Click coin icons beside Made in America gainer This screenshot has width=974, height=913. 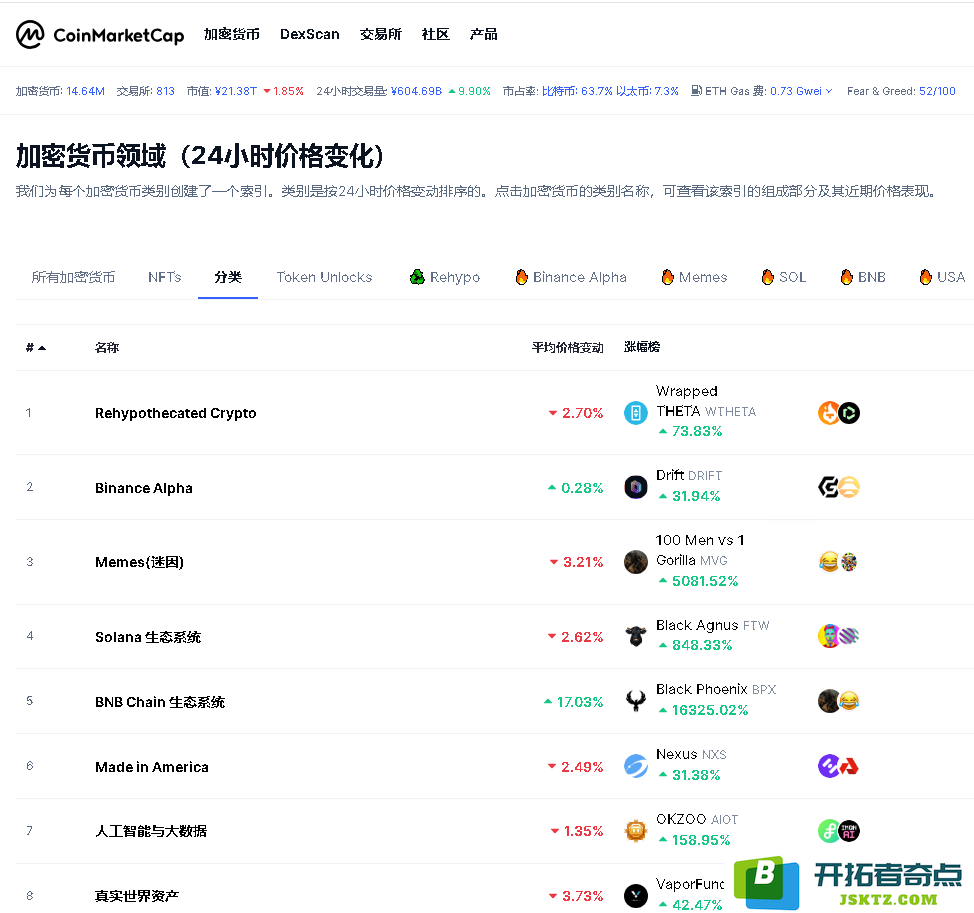click(x=839, y=766)
